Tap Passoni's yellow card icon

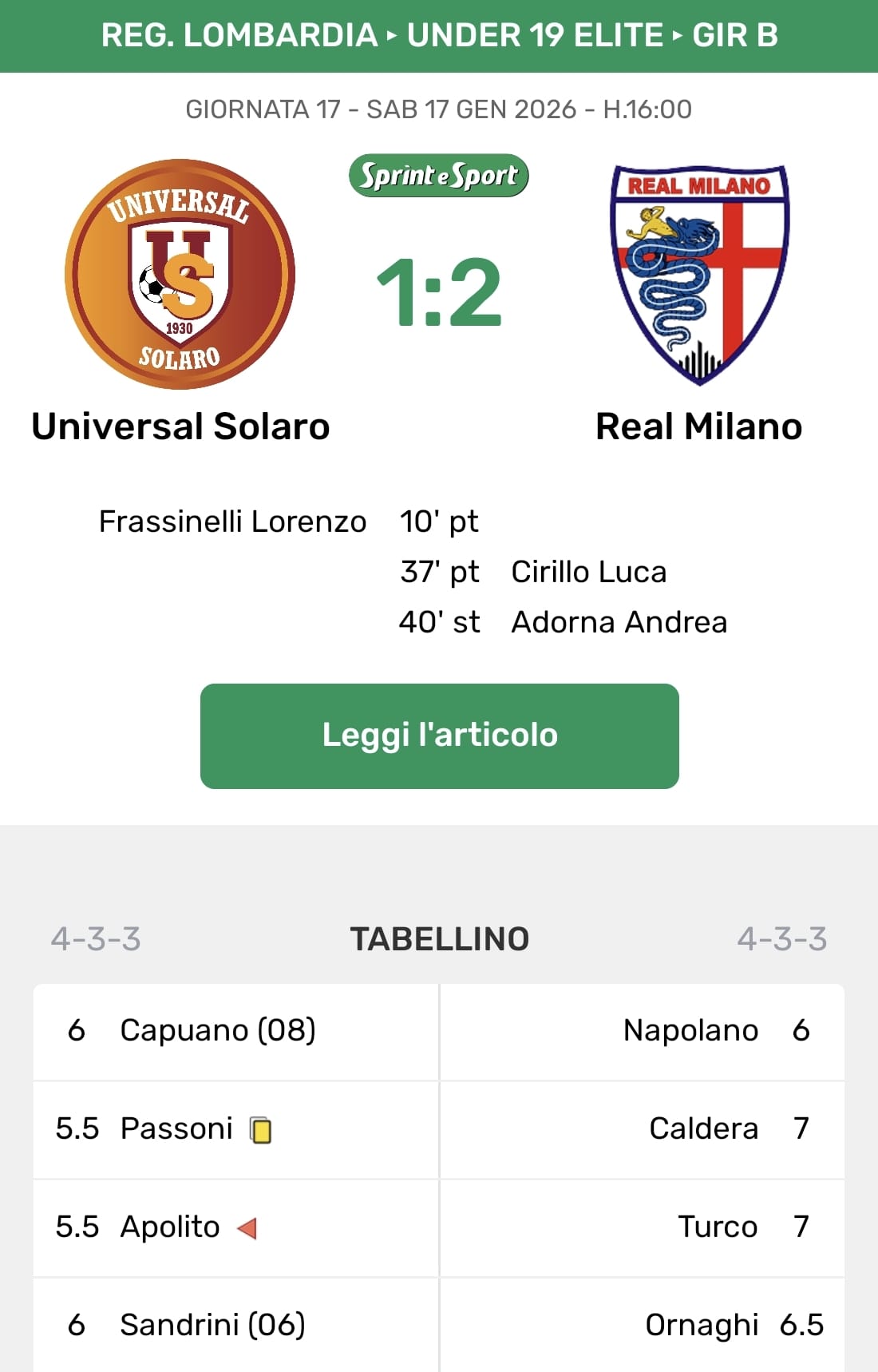coord(261,1130)
